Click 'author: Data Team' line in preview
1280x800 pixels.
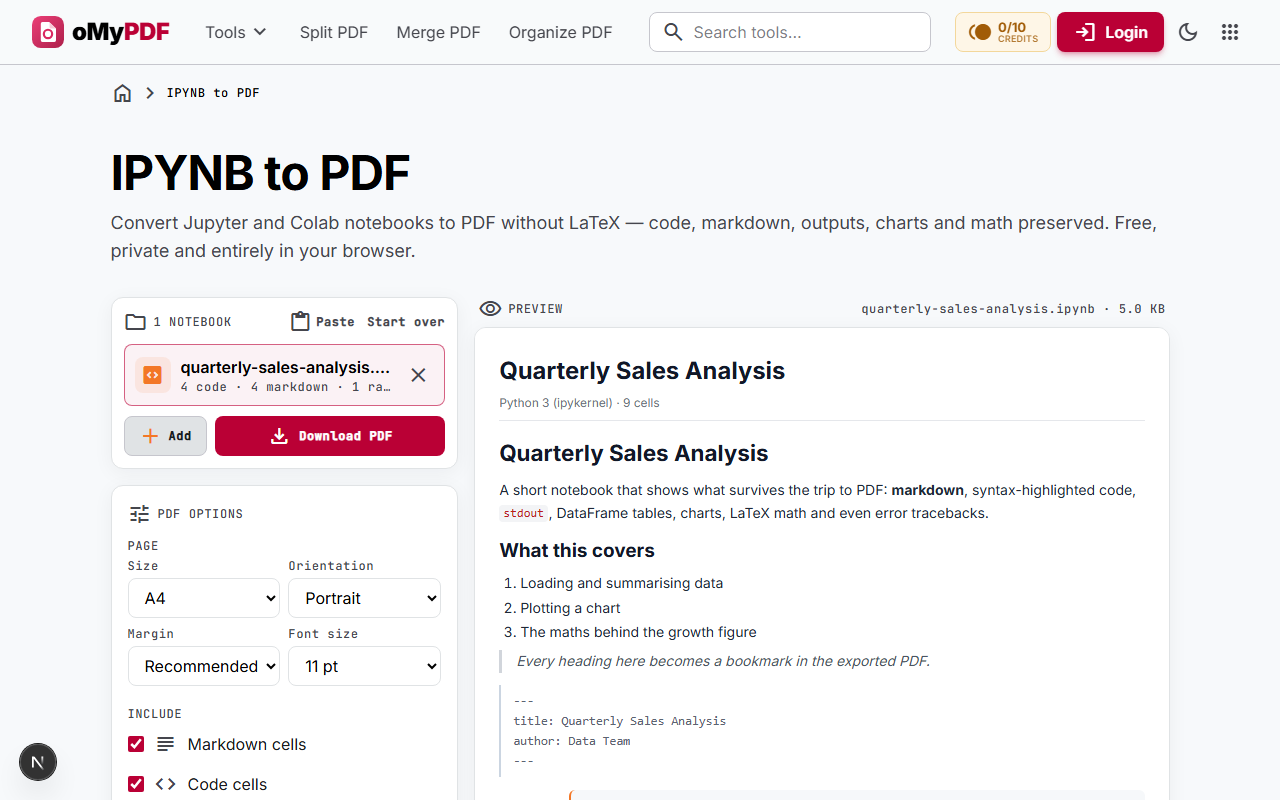pyautogui.click(x=572, y=741)
